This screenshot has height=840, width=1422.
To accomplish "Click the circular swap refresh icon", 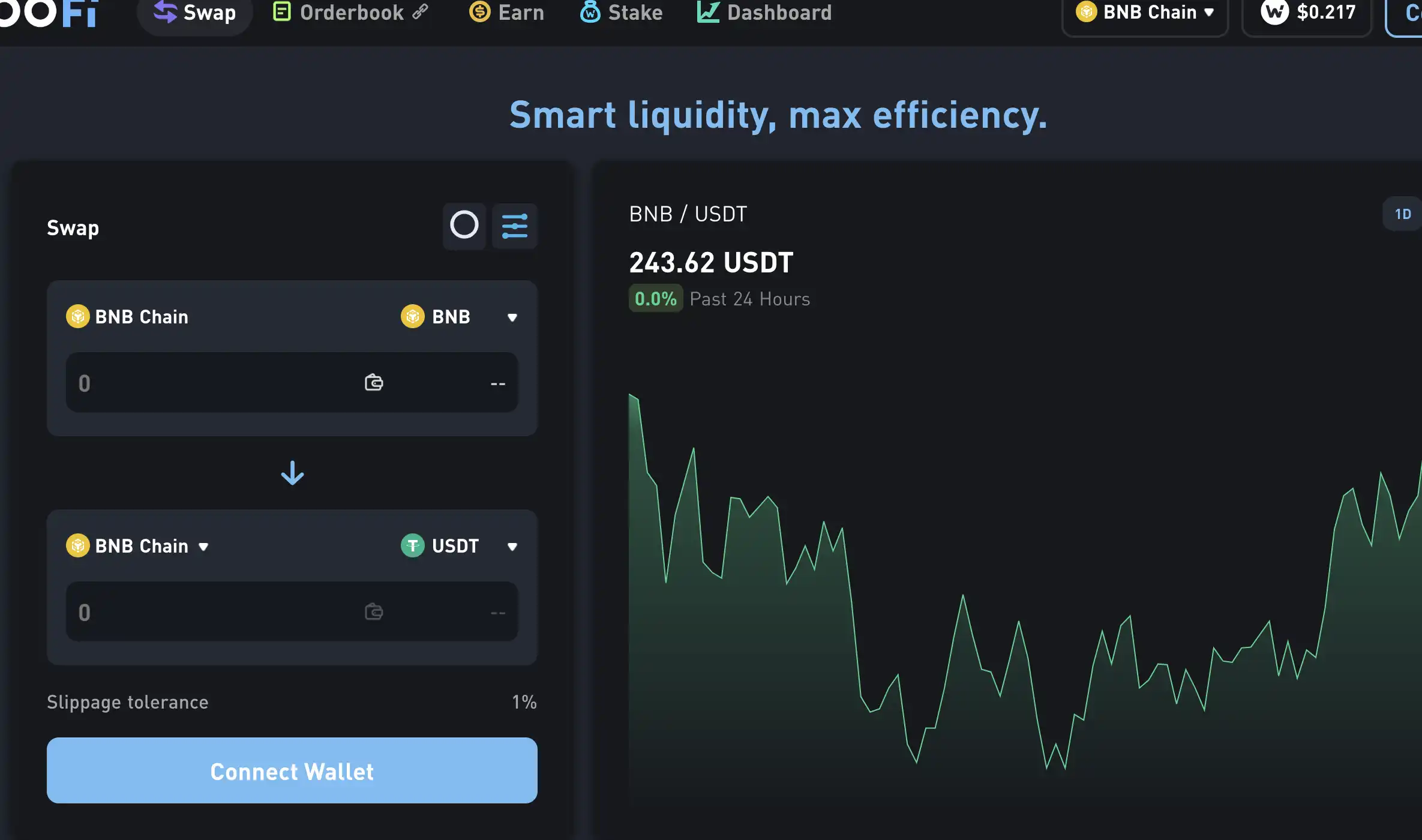I will pyautogui.click(x=463, y=225).
